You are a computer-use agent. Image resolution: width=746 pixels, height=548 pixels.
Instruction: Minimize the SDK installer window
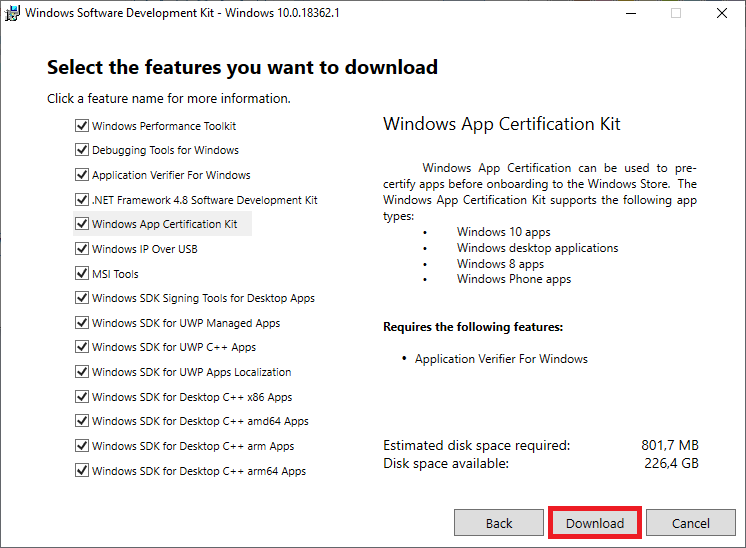pyautogui.click(x=630, y=13)
